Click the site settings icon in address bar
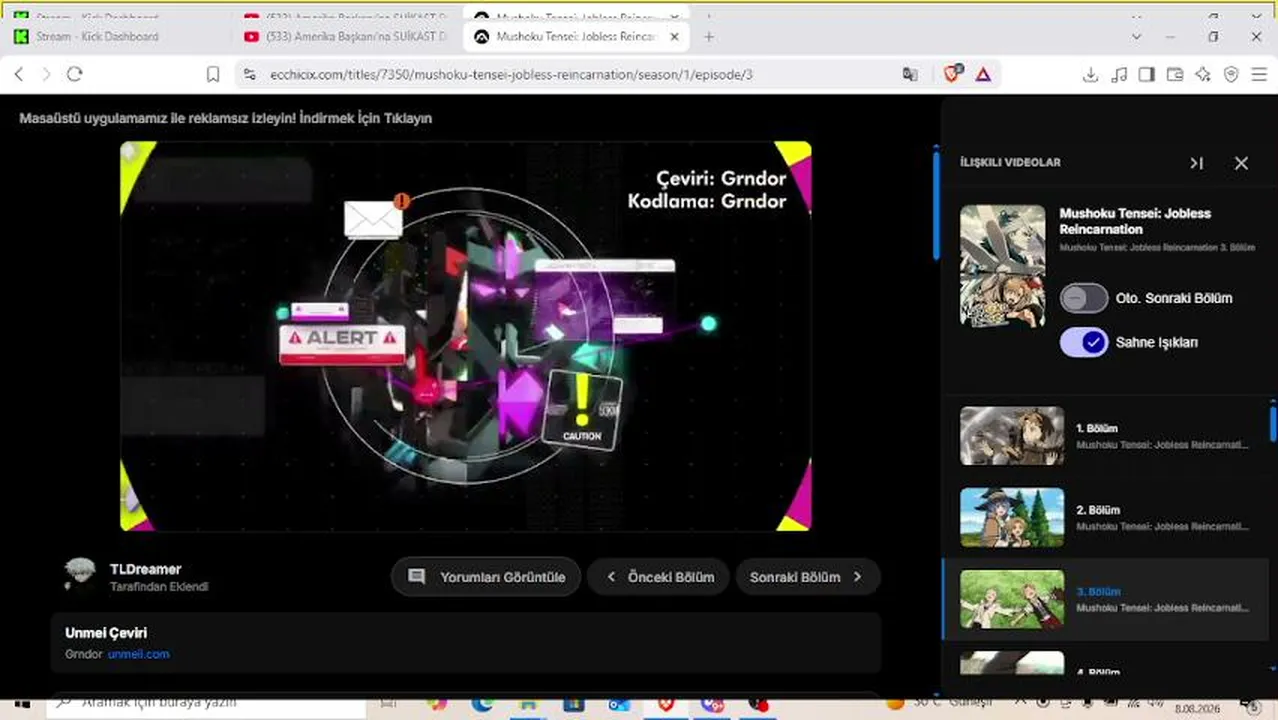 [249, 74]
